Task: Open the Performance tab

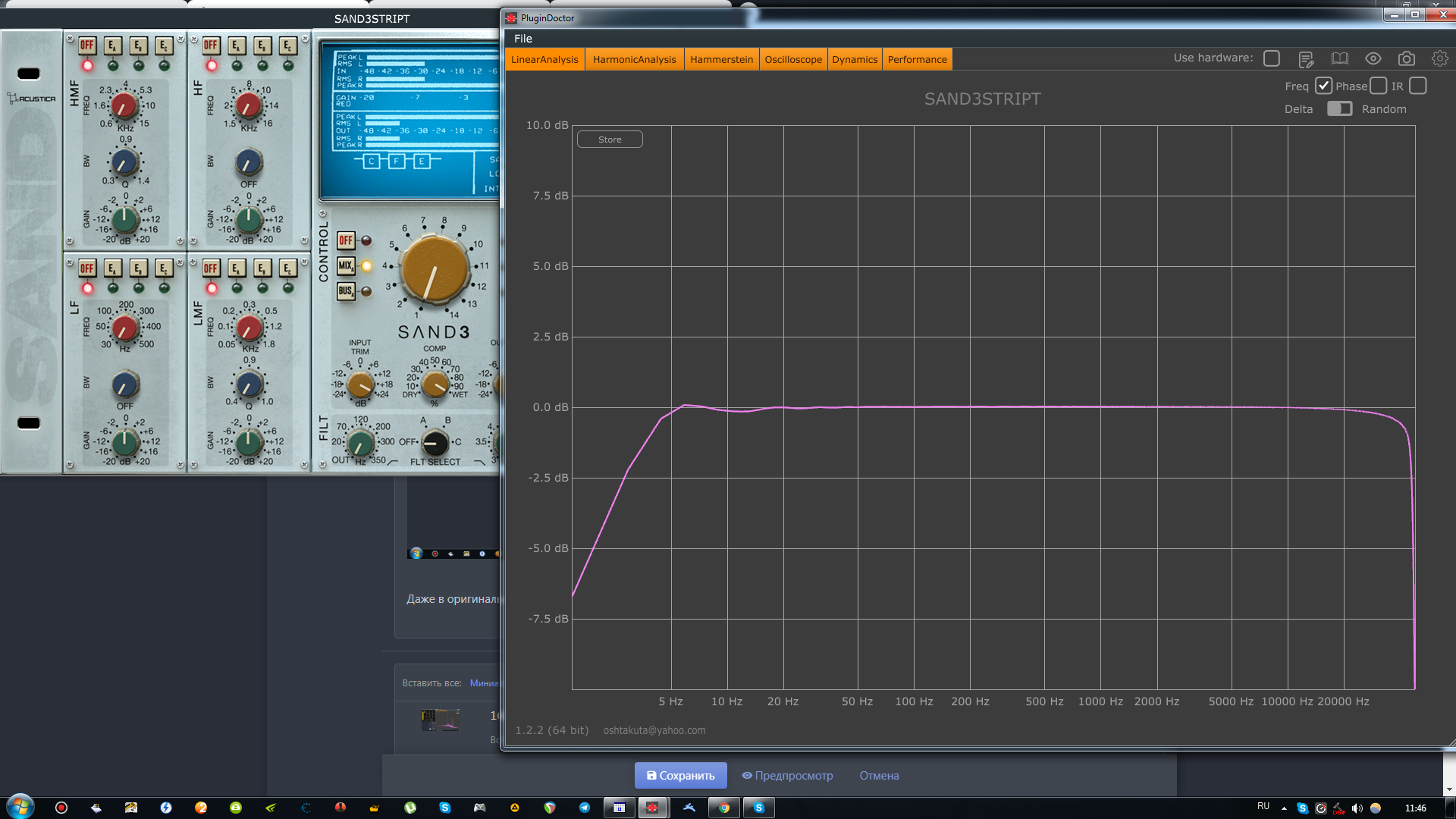Action: coord(917,59)
